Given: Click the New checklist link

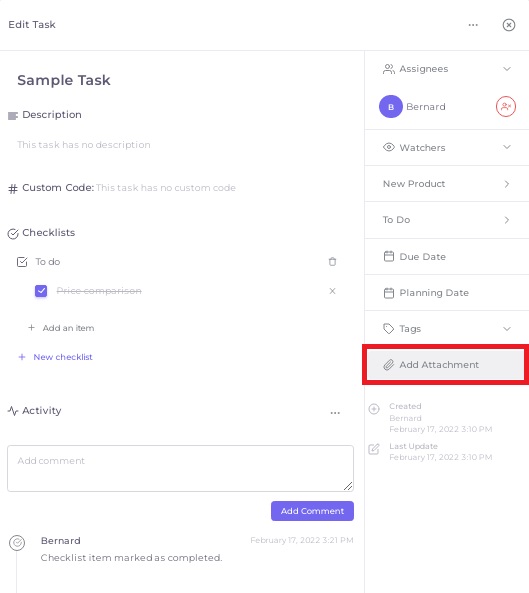Looking at the screenshot, I should [63, 357].
